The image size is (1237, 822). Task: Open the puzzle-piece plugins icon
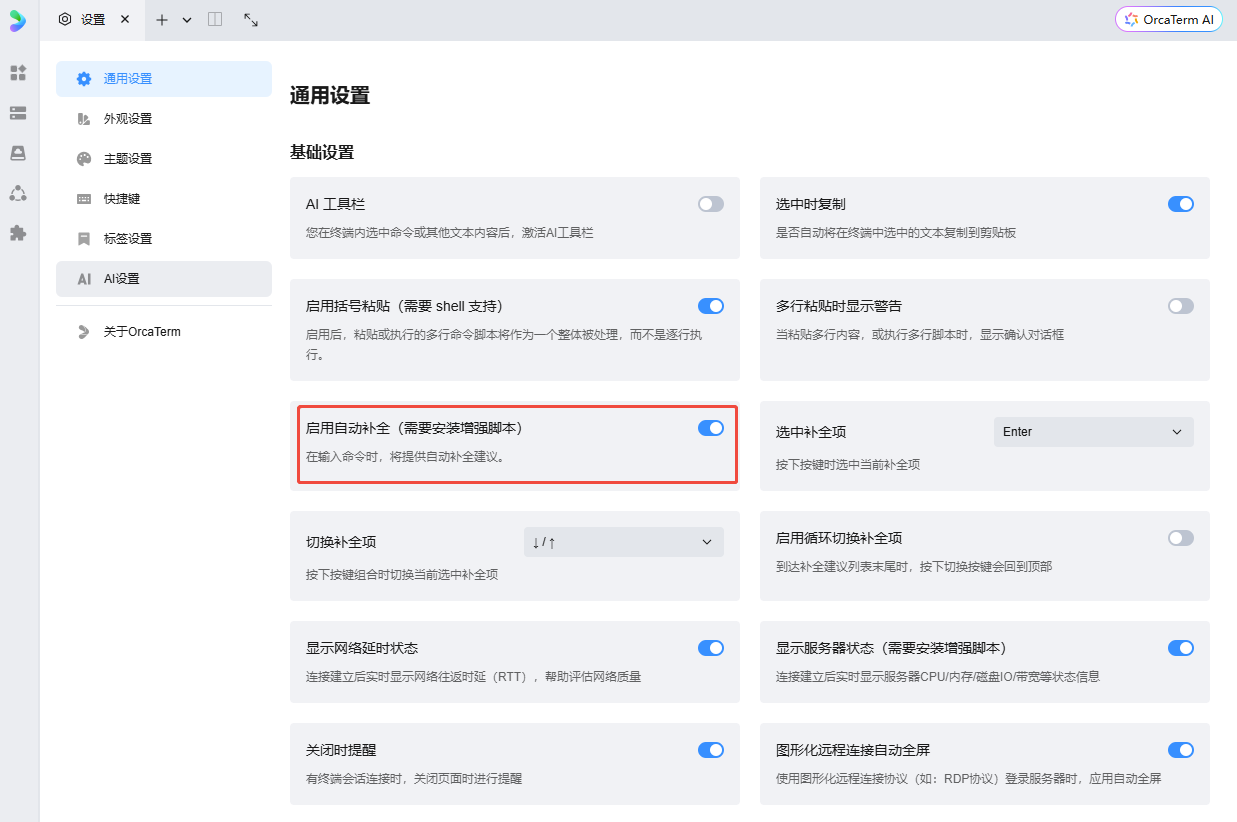(x=18, y=233)
